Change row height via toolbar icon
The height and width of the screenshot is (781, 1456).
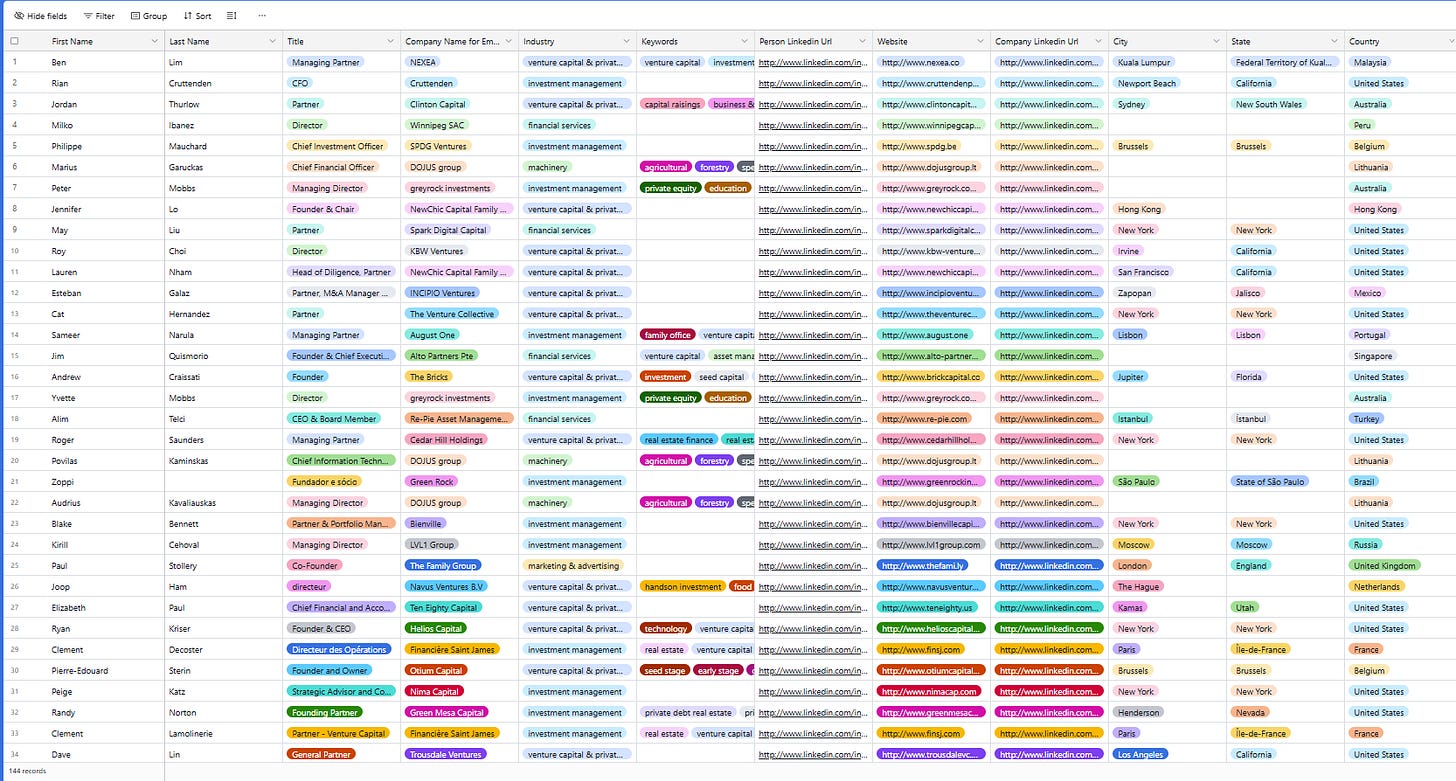[x=232, y=16]
